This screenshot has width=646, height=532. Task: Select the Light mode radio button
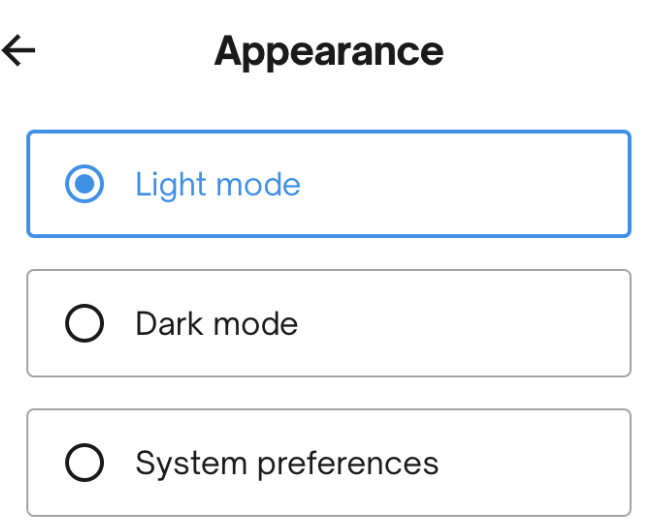(x=84, y=185)
